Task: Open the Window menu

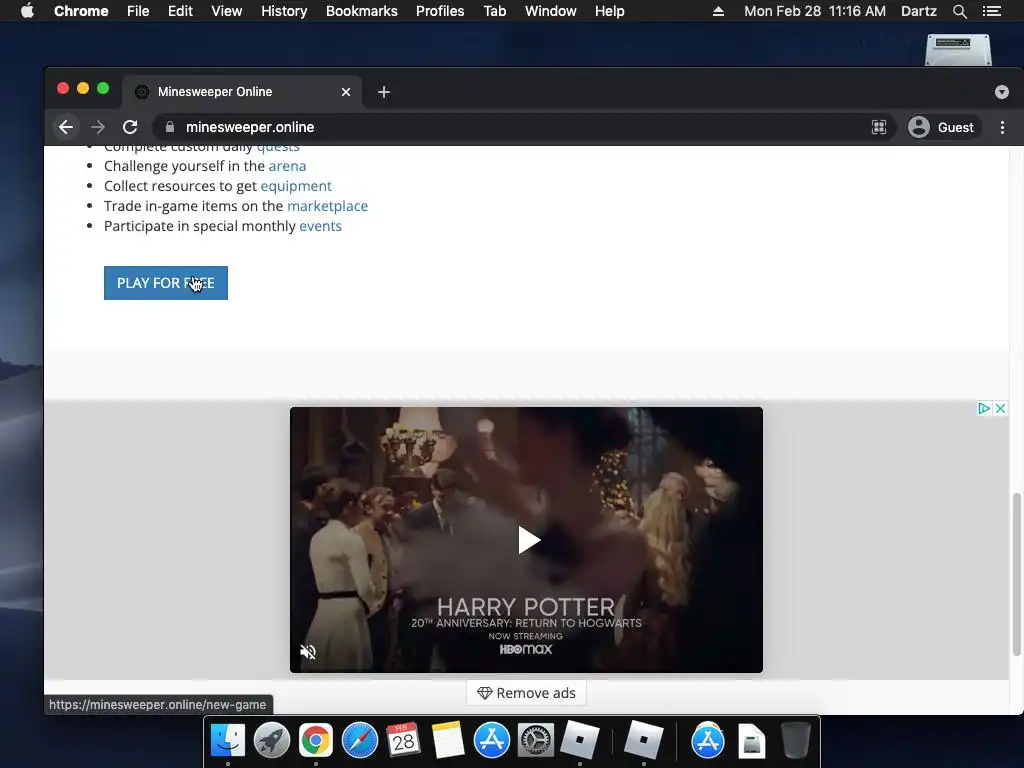Action: click(551, 11)
